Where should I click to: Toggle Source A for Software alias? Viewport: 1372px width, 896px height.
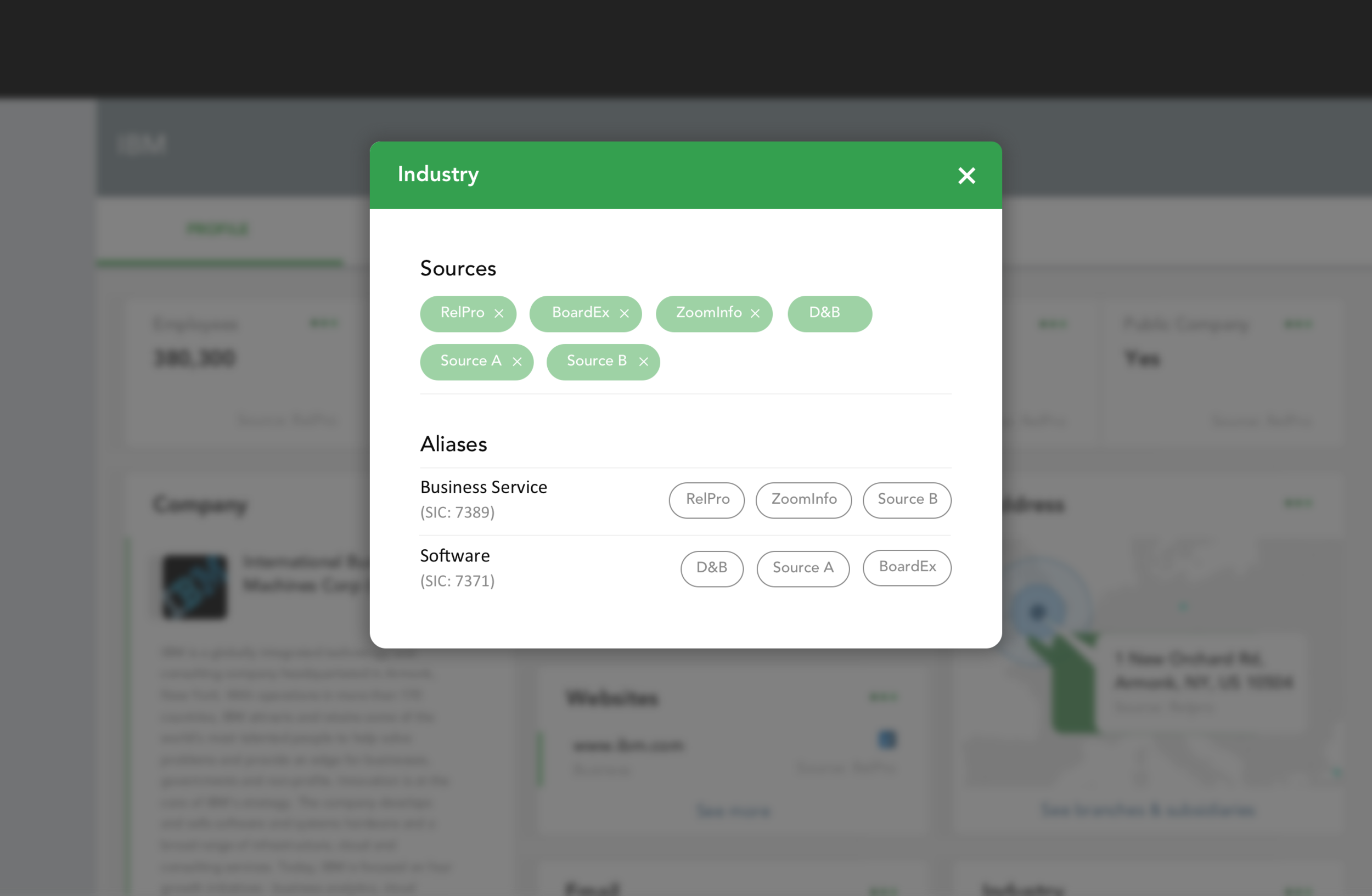(803, 569)
